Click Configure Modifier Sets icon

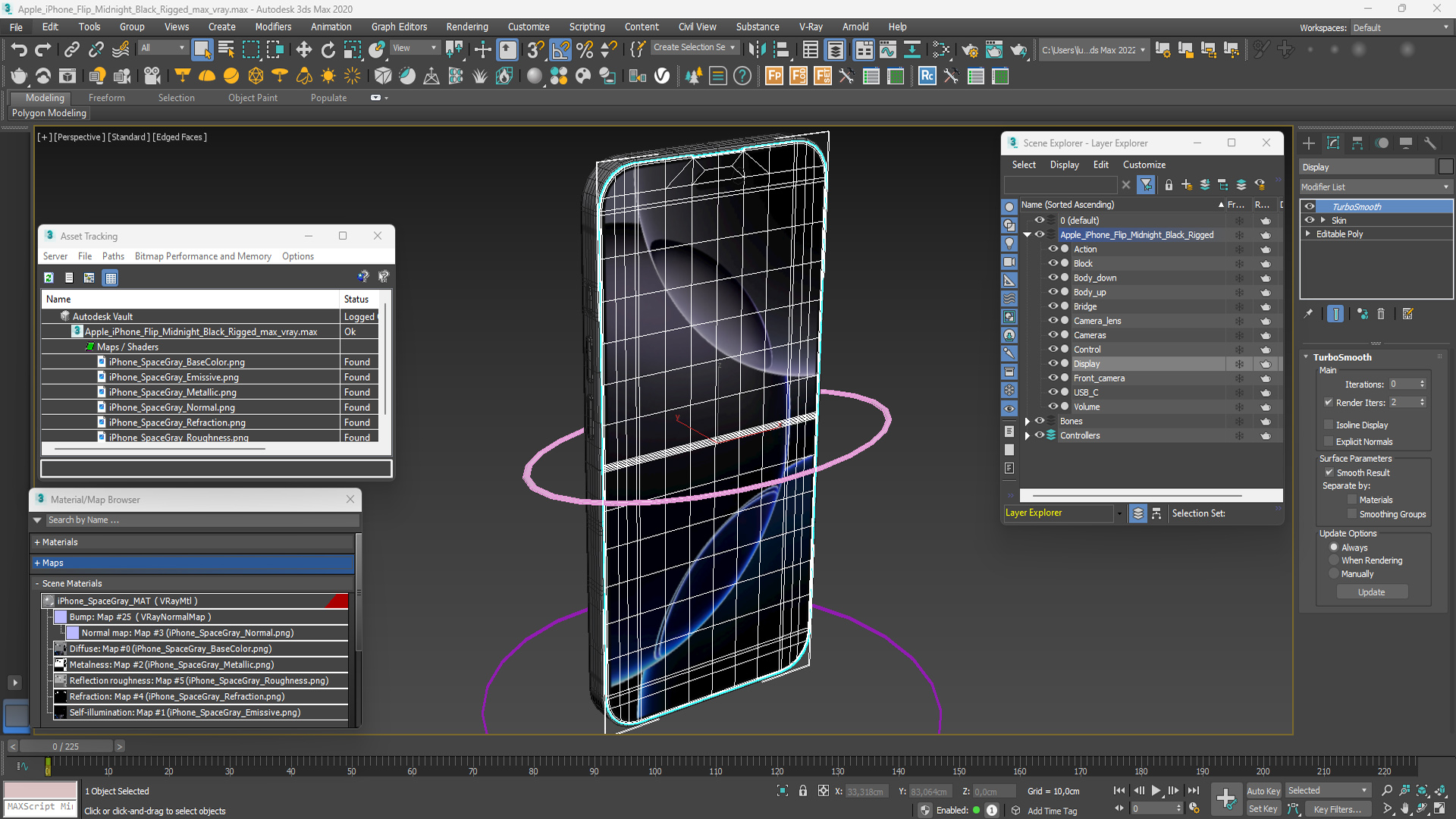tap(1408, 314)
